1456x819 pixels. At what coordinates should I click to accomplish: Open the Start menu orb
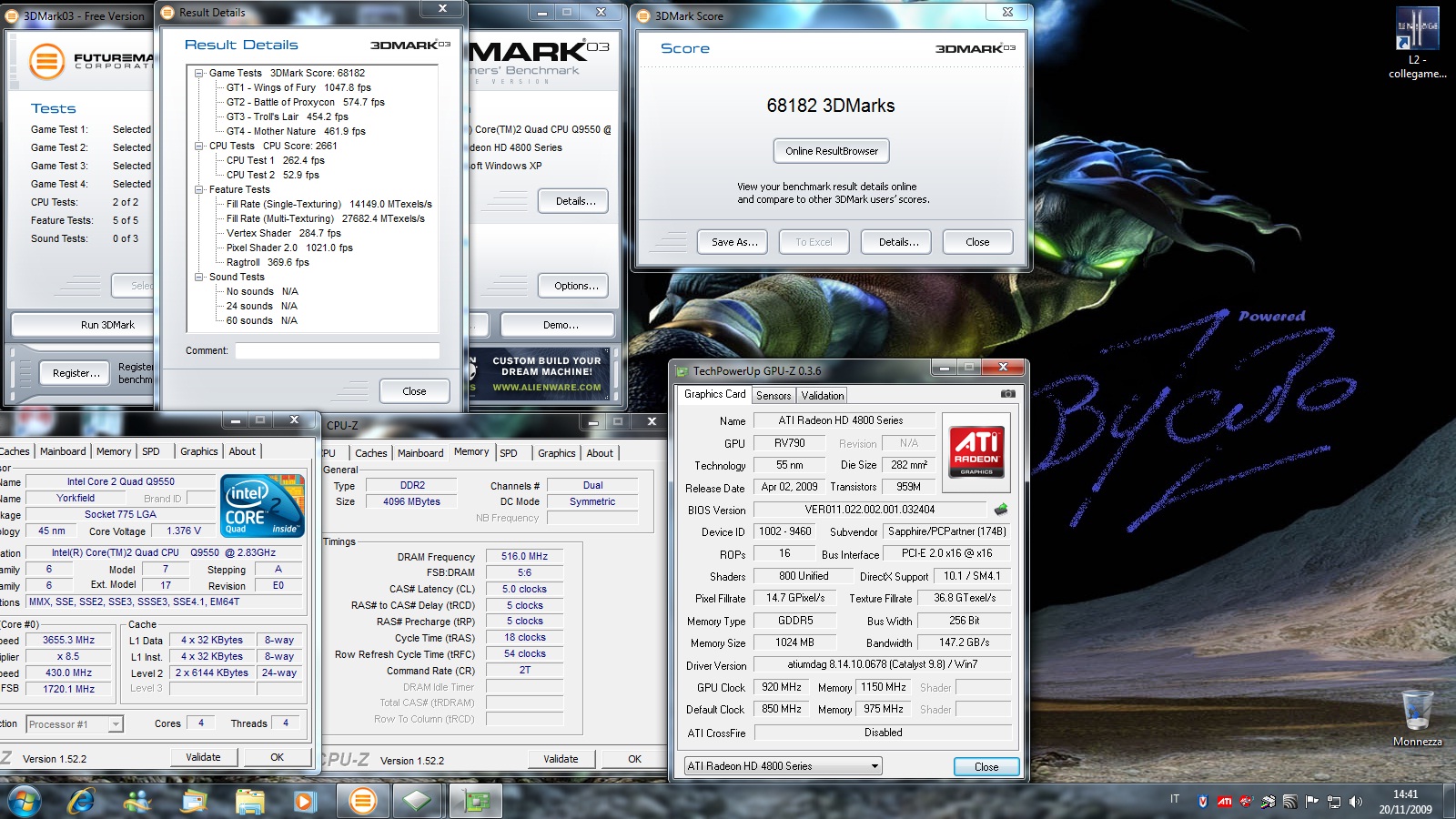click(25, 801)
